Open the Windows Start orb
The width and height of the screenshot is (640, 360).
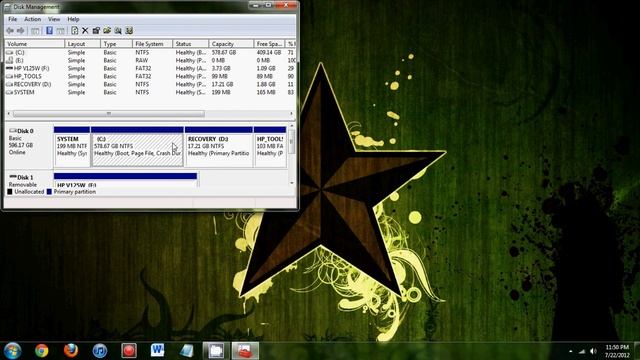coord(13,351)
